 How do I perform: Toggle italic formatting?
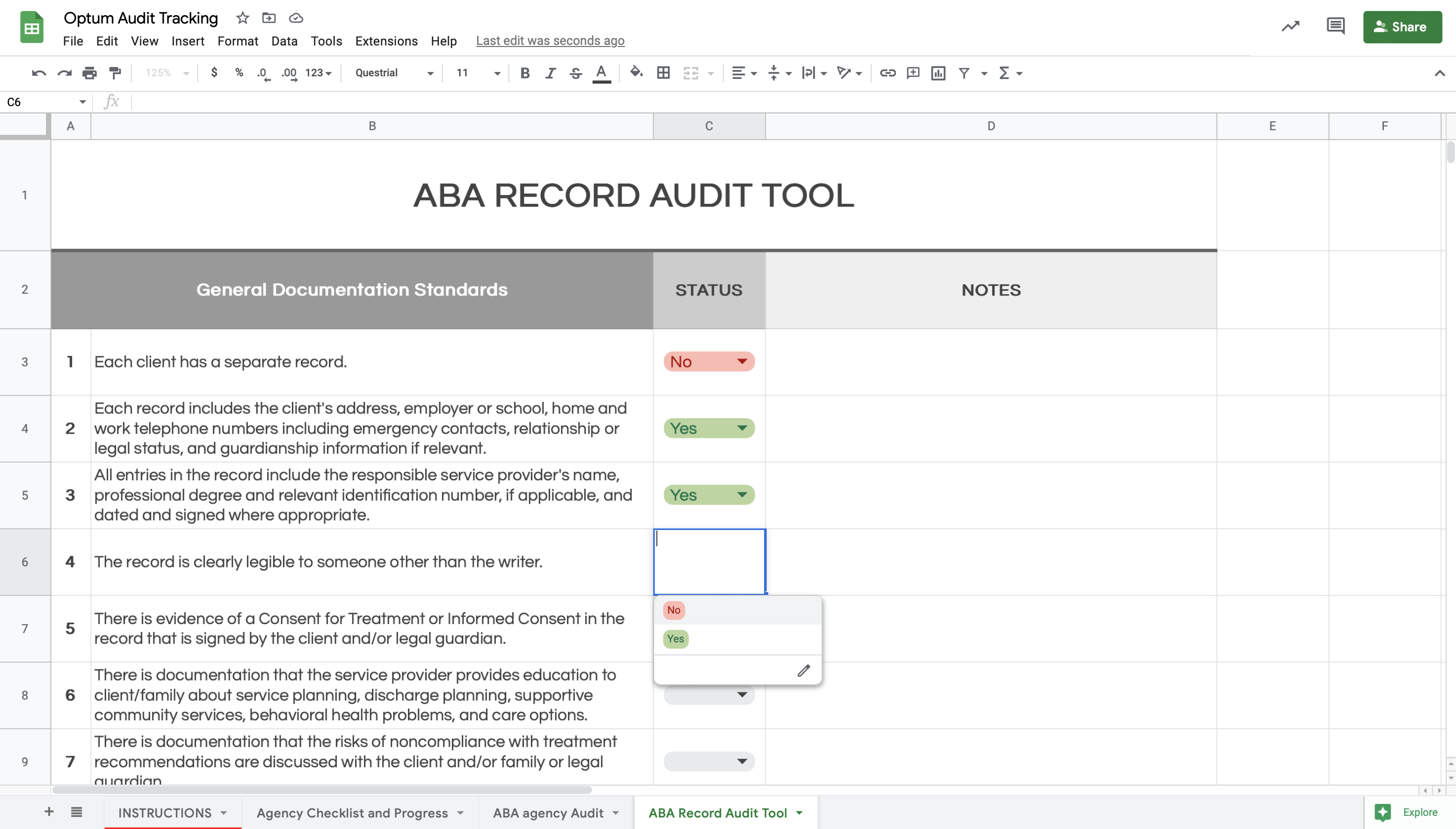point(550,73)
